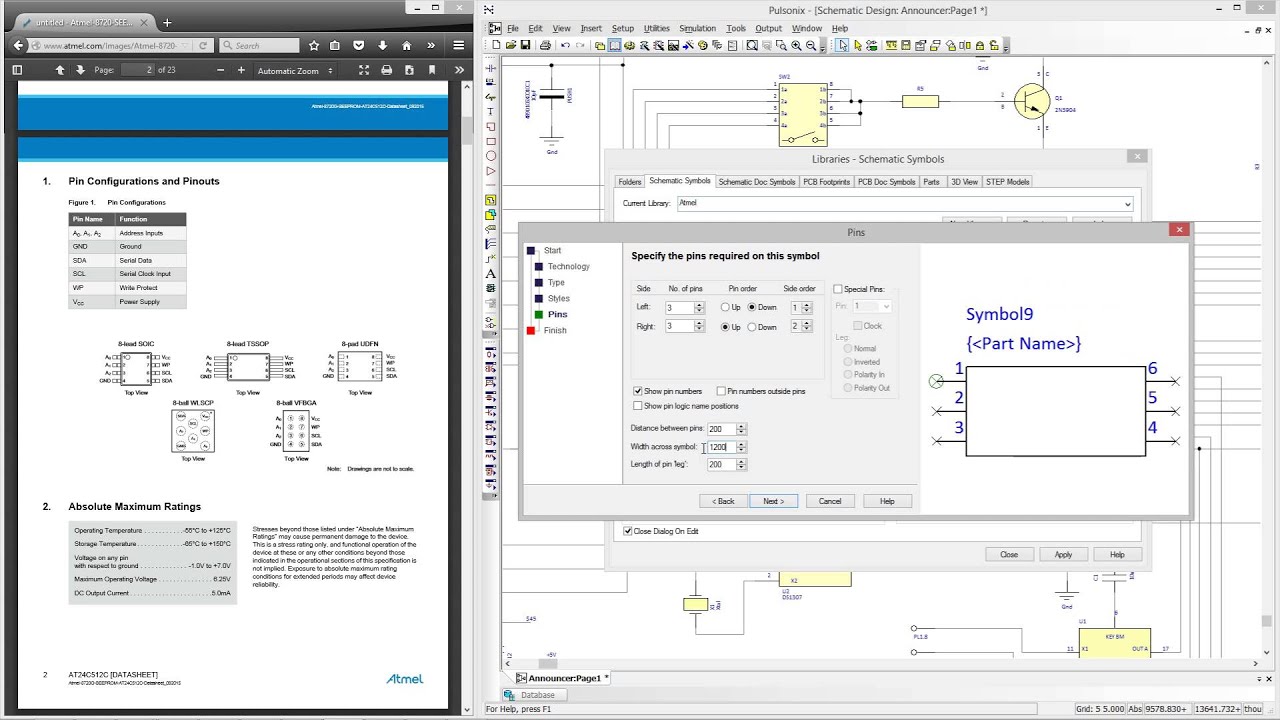This screenshot has height=720, width=1280.
Task: Click the Print icon in Pulsonix toolbar
Action: (545, 45)
